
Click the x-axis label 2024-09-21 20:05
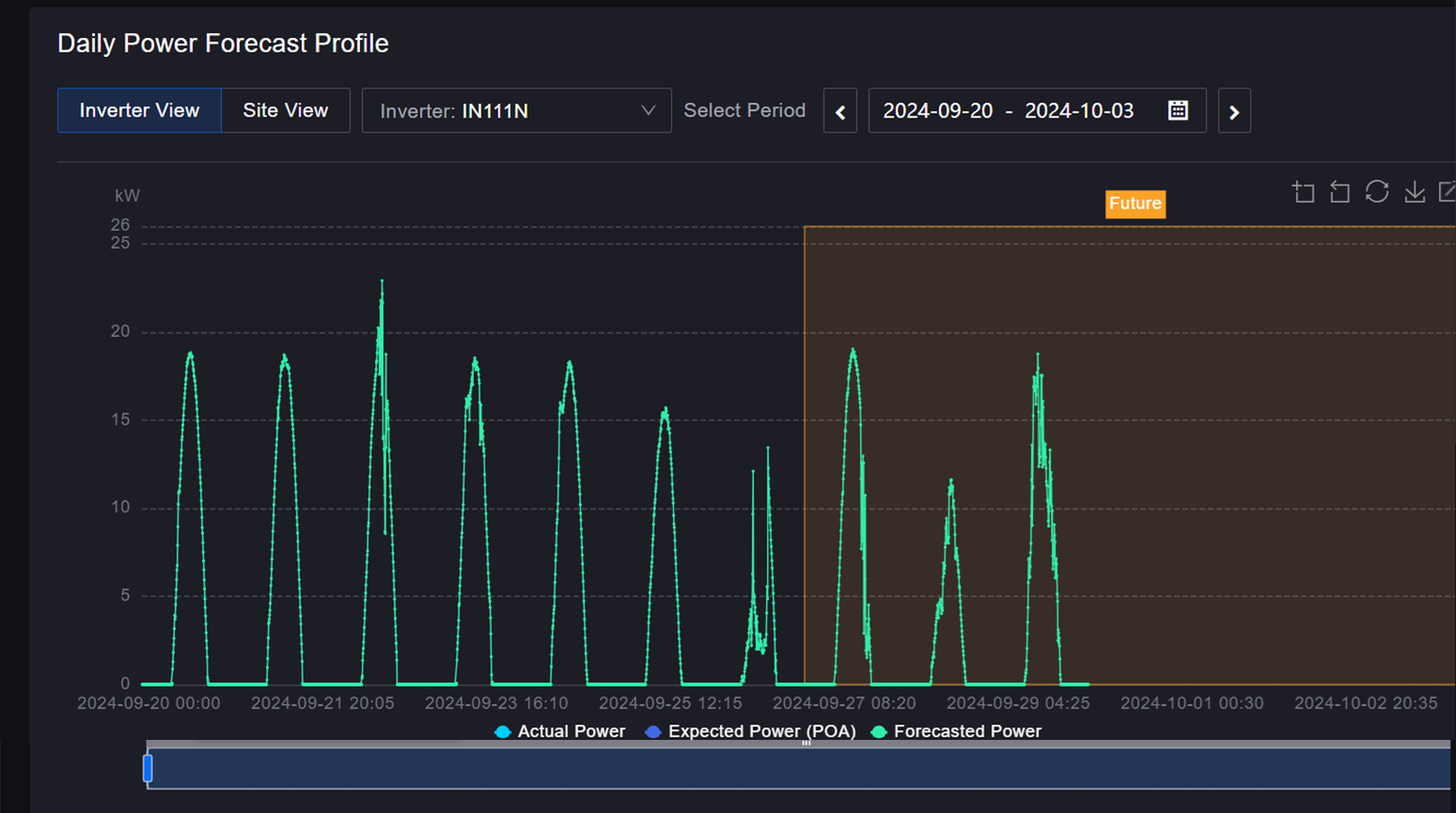(323, 703)
